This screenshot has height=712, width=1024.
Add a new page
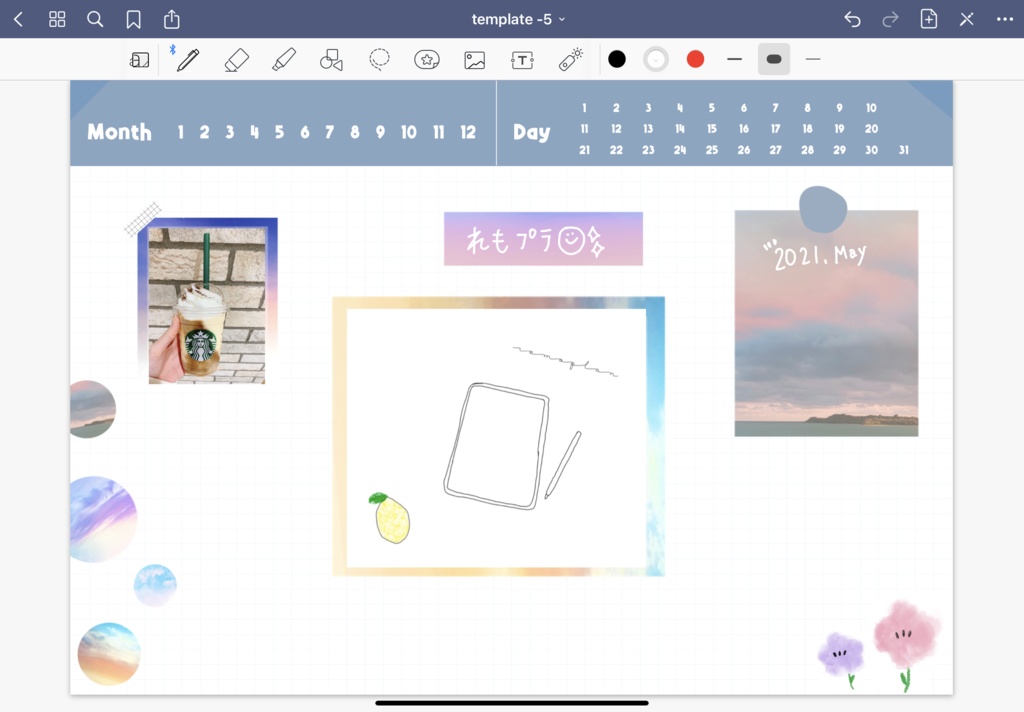929,19
